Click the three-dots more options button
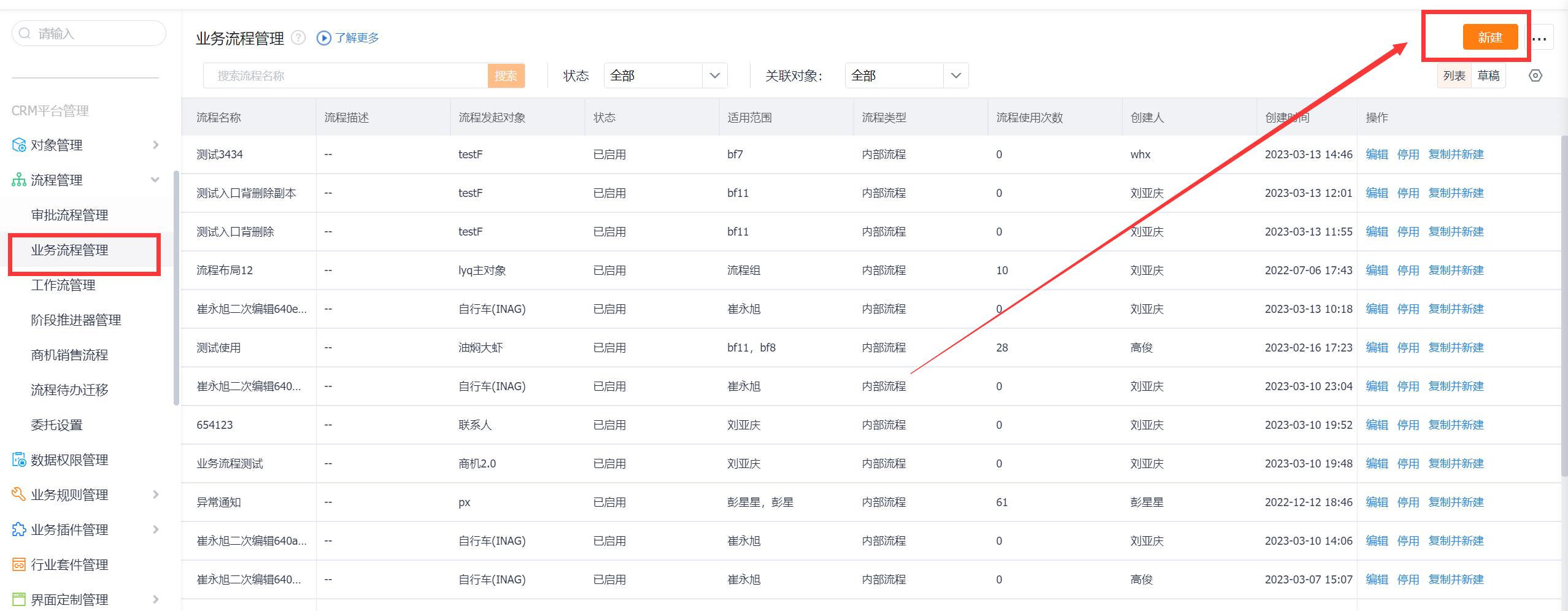Screen dimensions: 1568x611 click(x=1539, y=39)
